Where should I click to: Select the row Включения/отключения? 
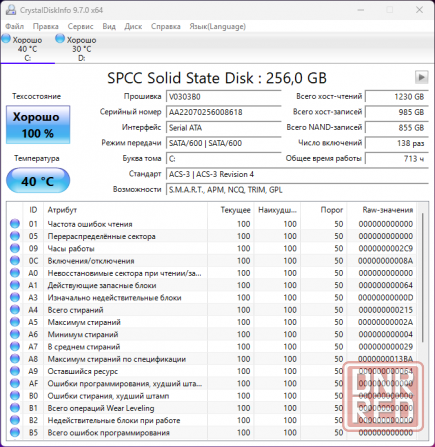[212, 261]
